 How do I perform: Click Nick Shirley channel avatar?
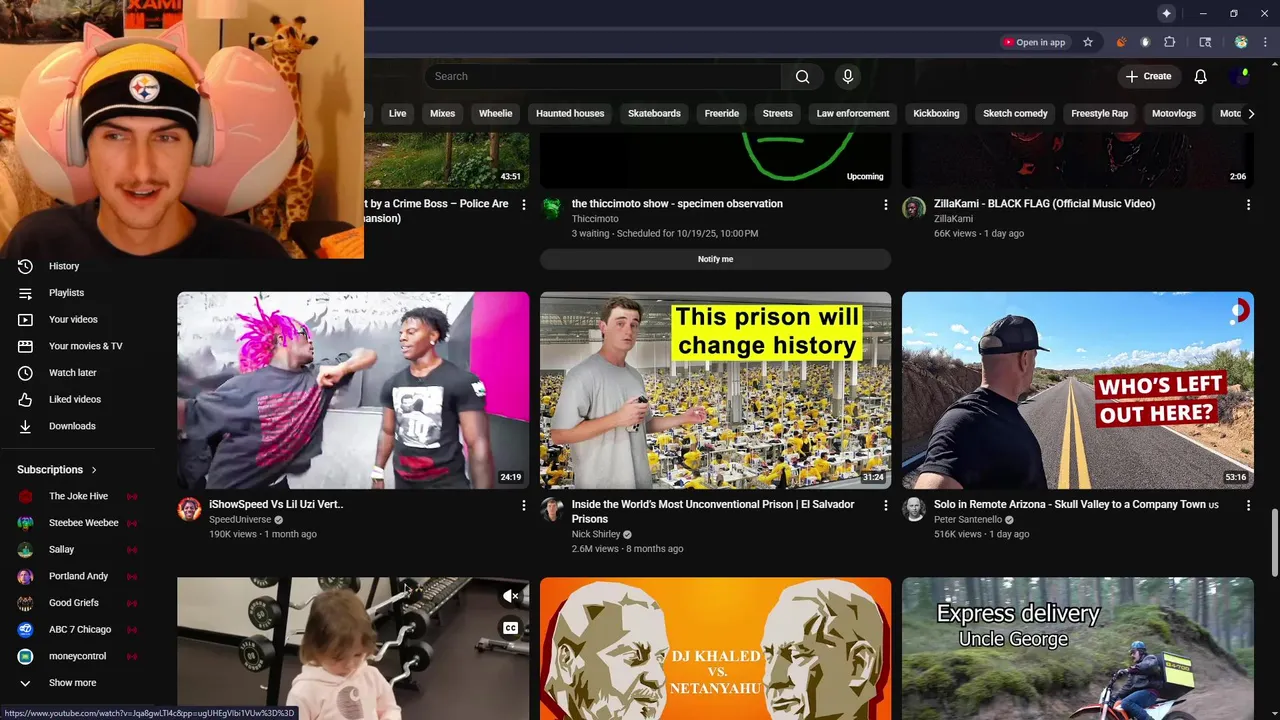pos(552,509)
